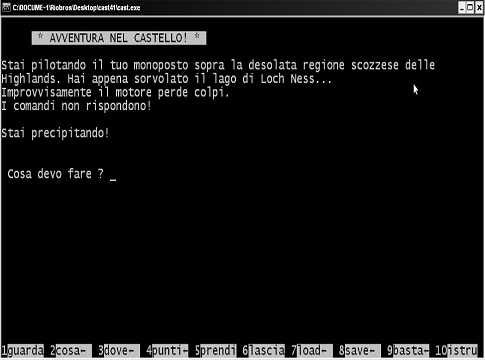Click the line 'I comandi non rispondono!'
The width and height of the screenshot is (485, 360).
click(76, 106)
